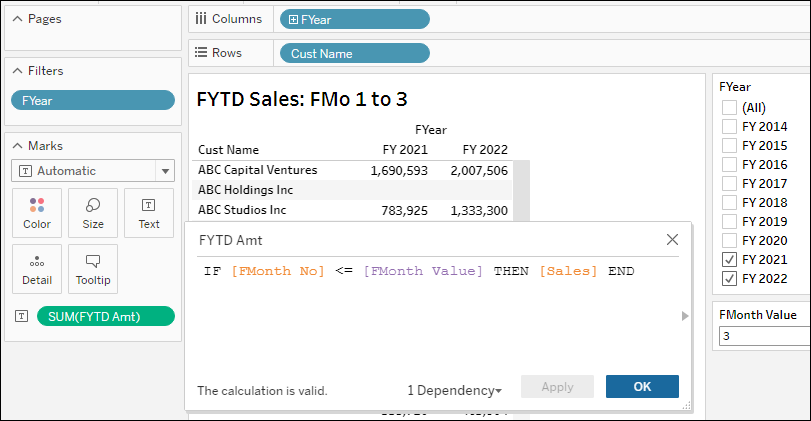The height and width of the screenshot is (421, 811).
Task: Click OK in the calculation dialog
Action: pyautogui.click(x=642, y=387)
